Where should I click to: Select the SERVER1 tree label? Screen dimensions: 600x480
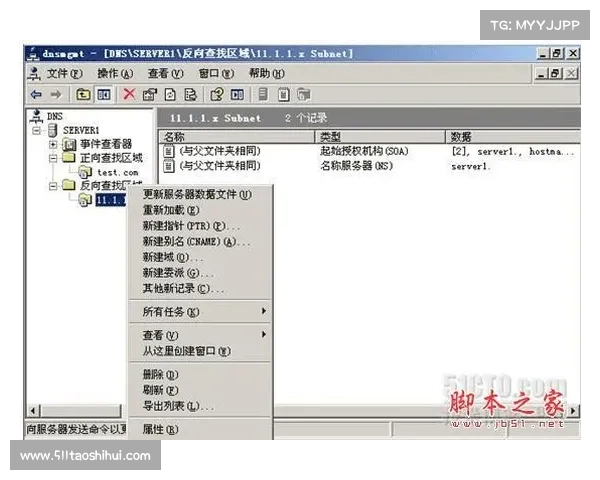tap(81, 131)
